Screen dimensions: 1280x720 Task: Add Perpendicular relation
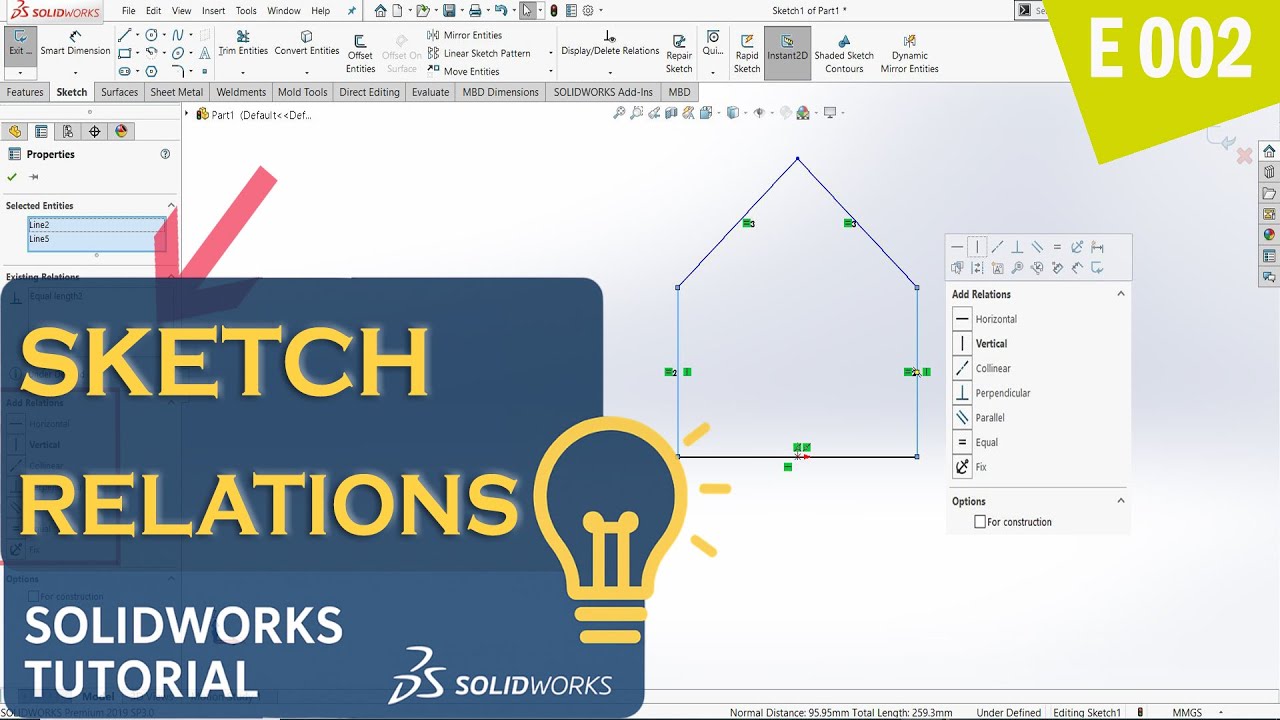(x=992, y=393)
